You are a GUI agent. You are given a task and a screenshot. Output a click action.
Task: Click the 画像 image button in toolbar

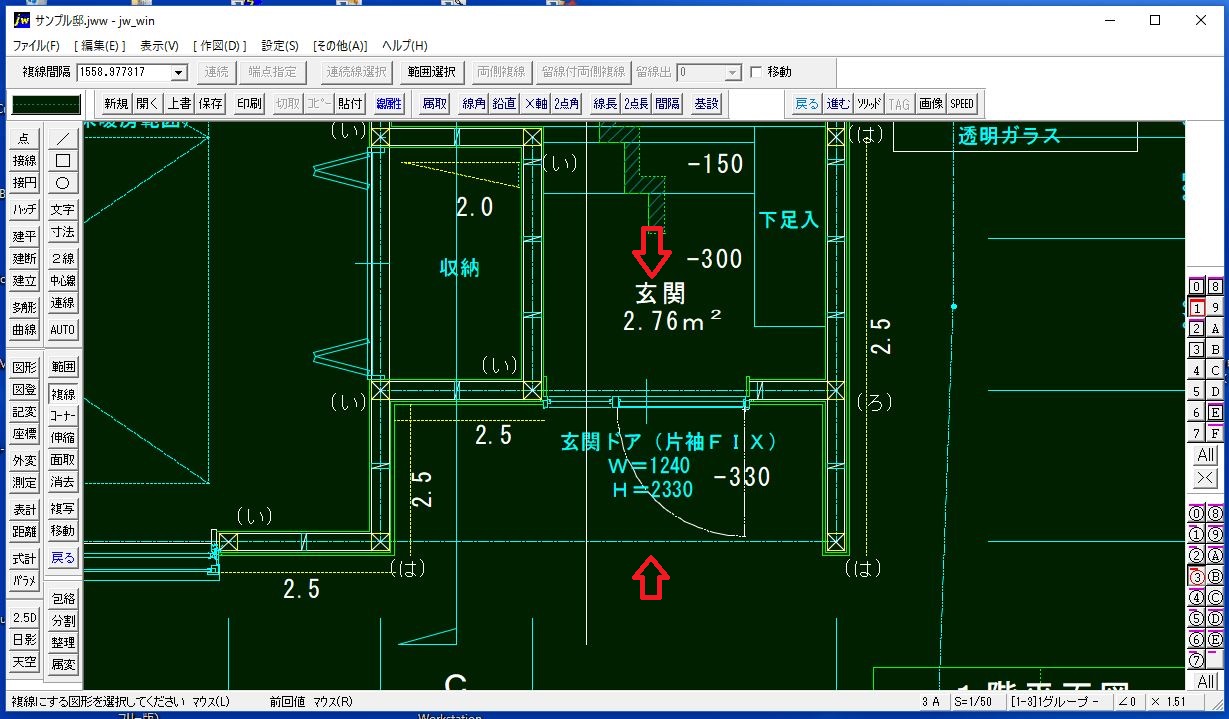(x=931, y=103)
